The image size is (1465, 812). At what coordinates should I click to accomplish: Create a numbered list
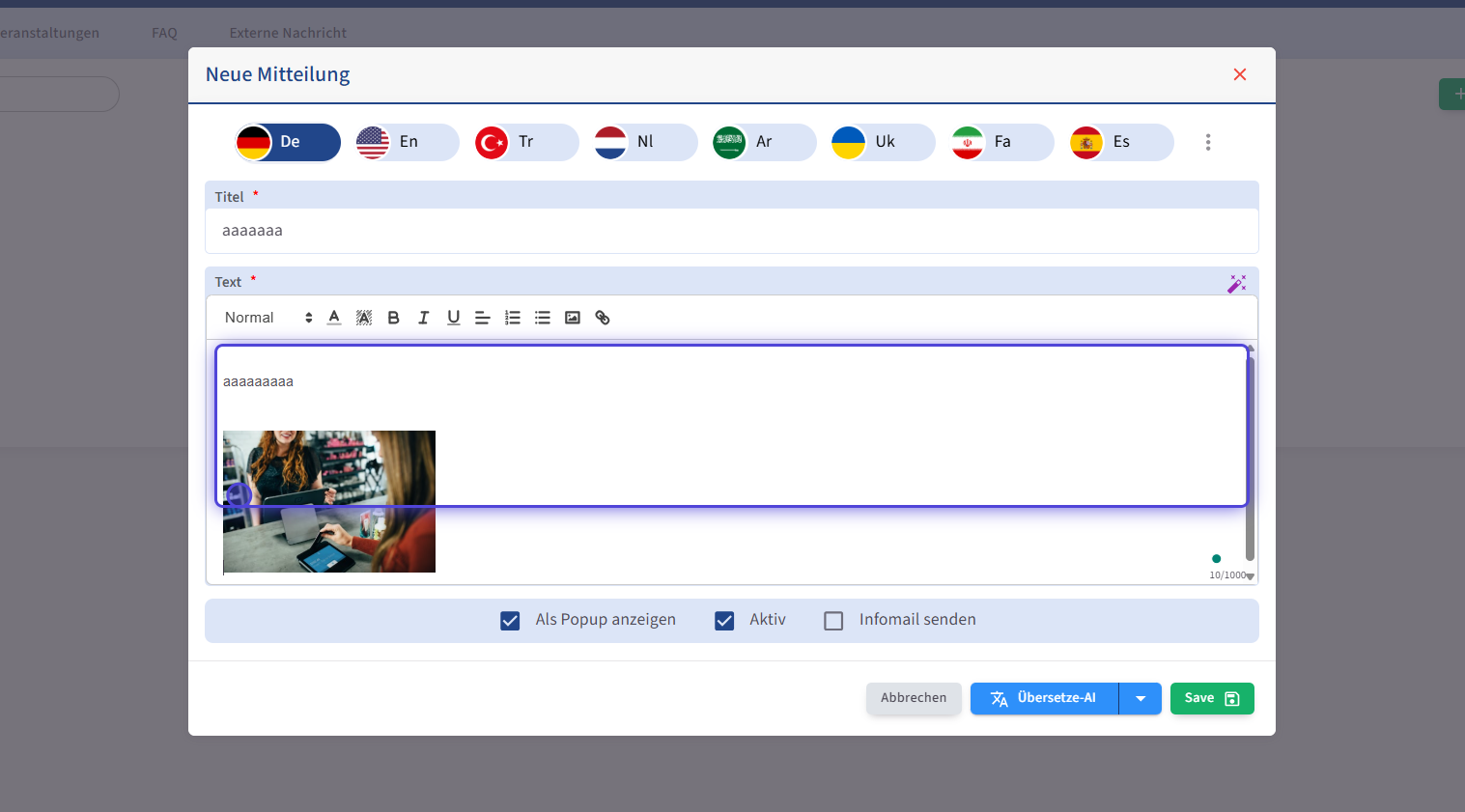pyautogui.click(x=513, y=318)
